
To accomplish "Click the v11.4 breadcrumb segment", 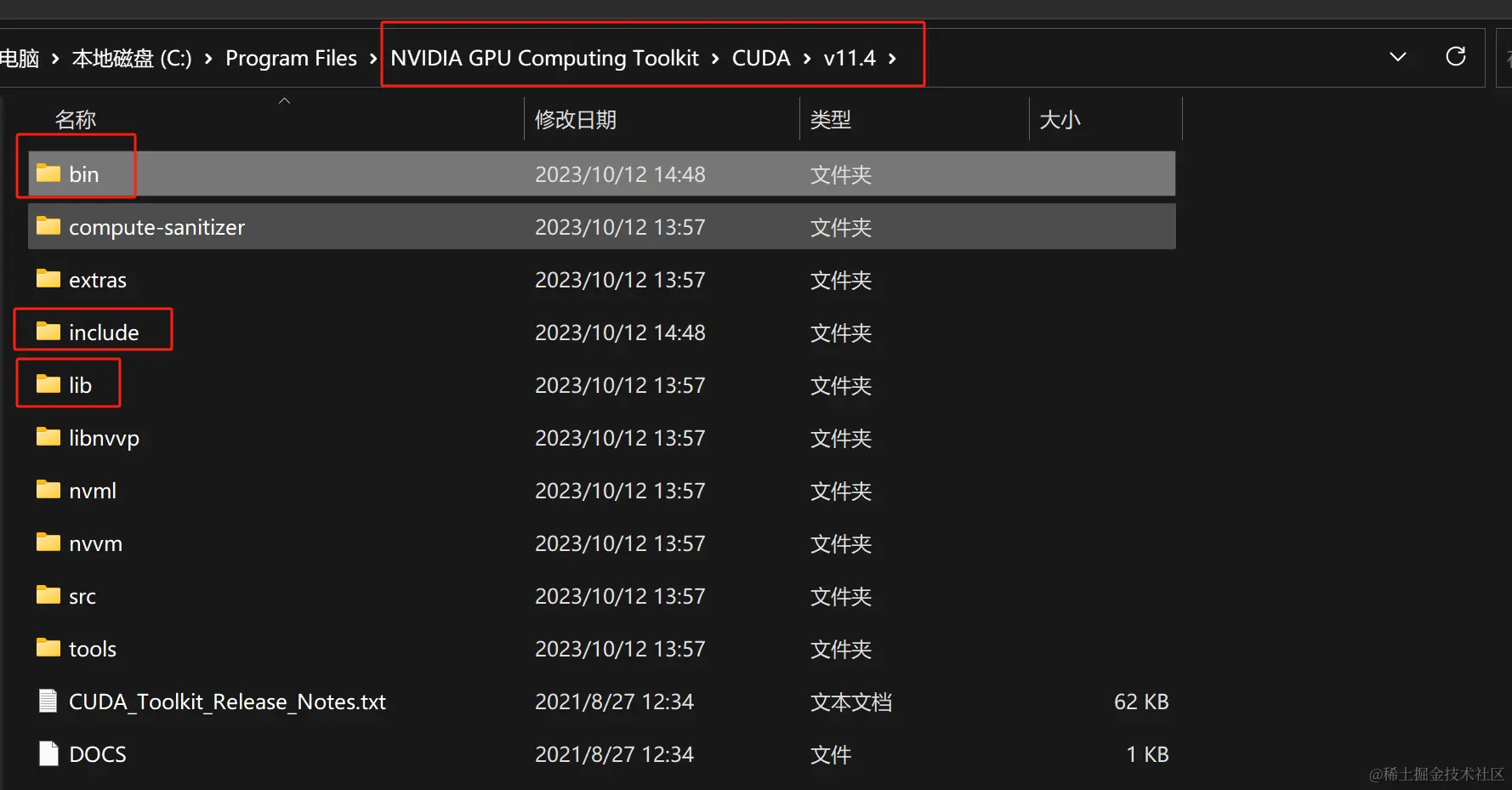I will pos(850,58).
